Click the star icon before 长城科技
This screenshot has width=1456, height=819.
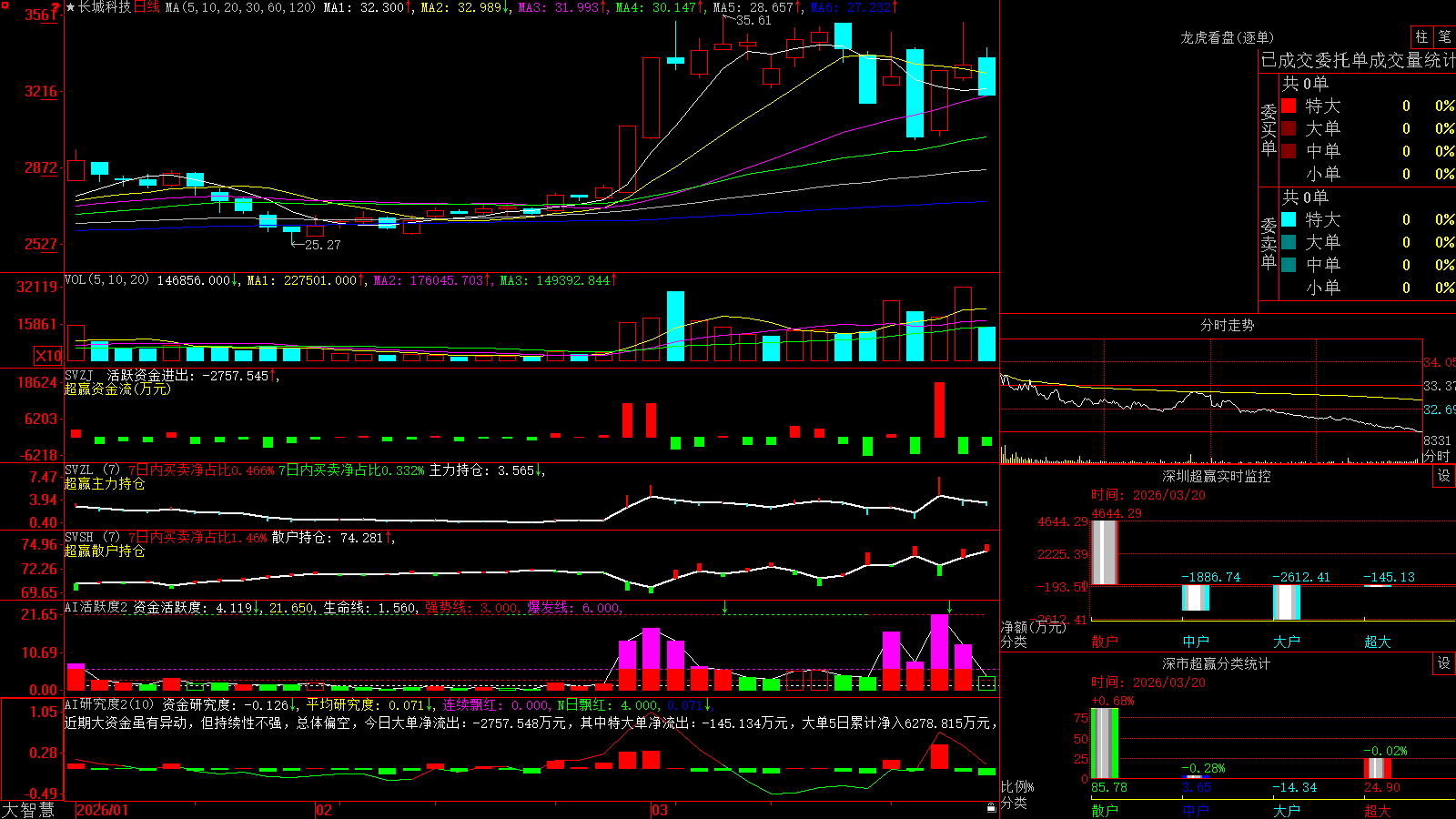coord(70,7)
